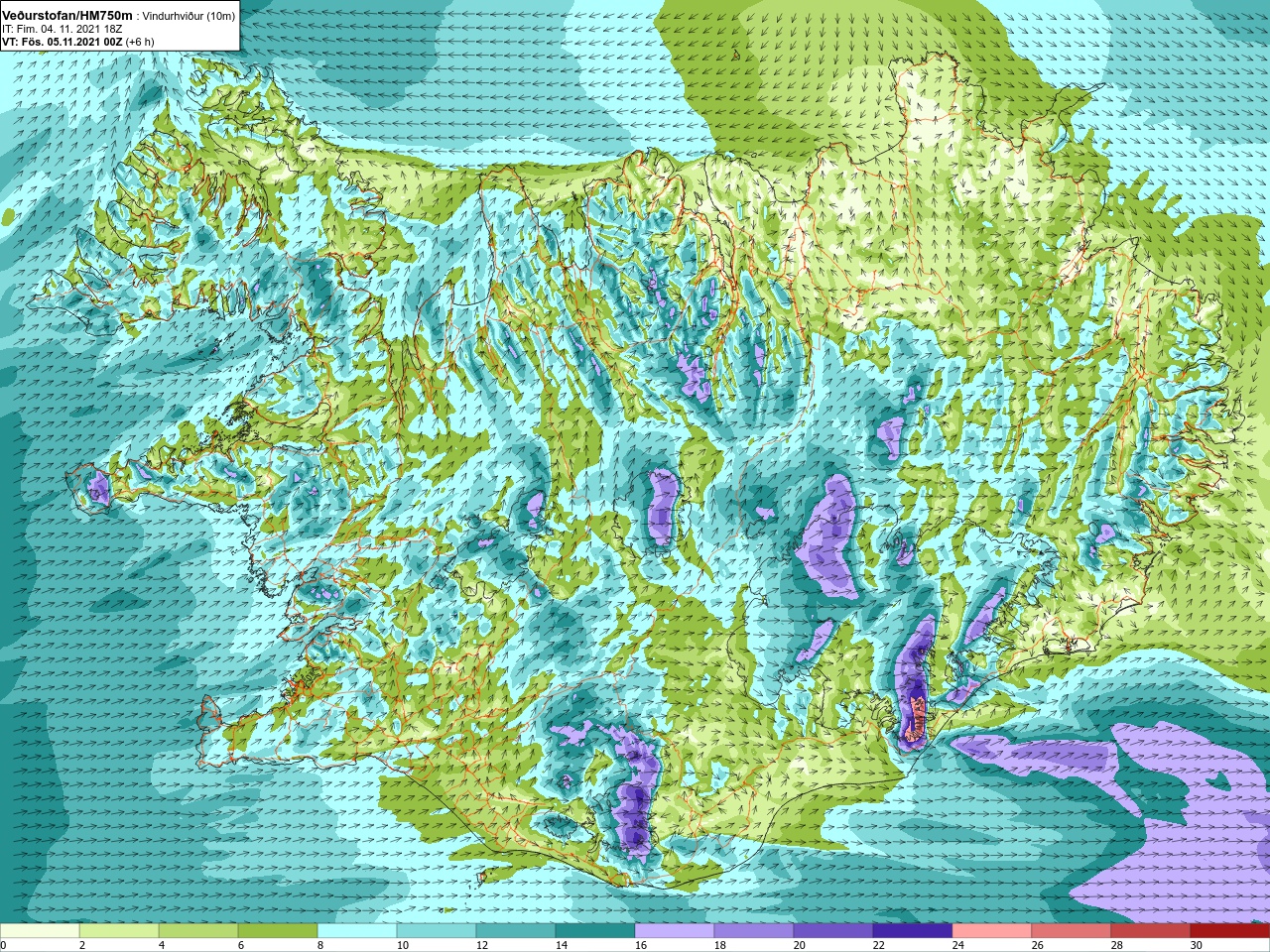
Task: Select the 'VT: Fös. 05.11.2021 00Z' valid time
Action: tap(62, 43)
